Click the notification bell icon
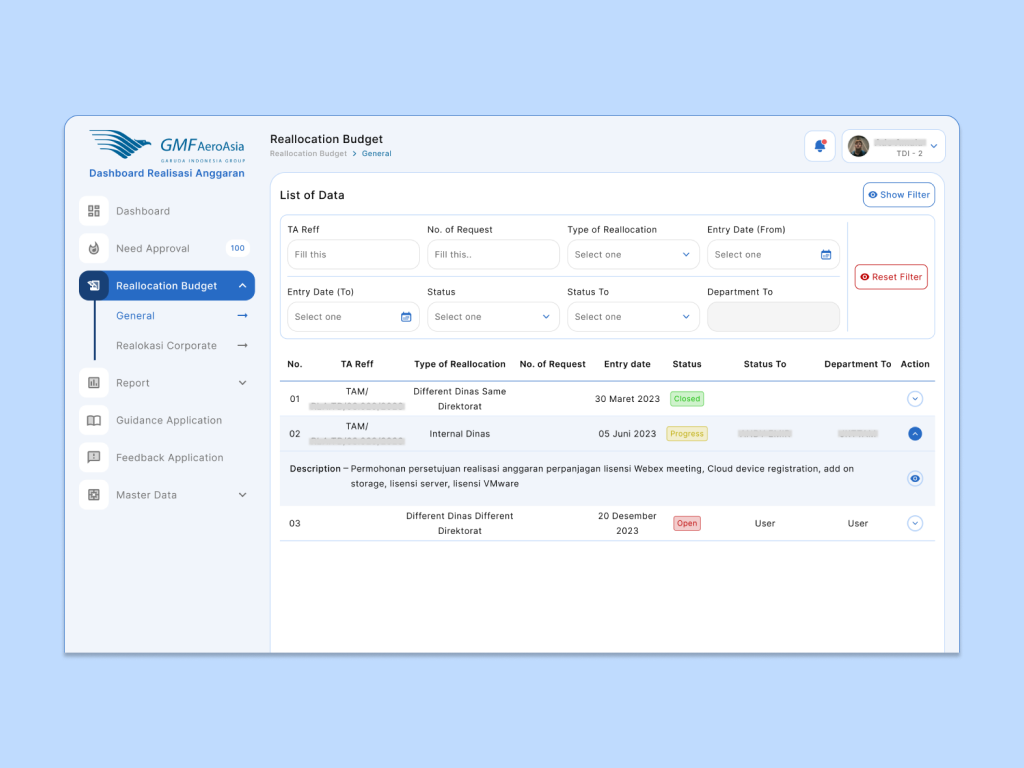The height and width of the screenshot is (768, 1024). [x=819, y=146]
